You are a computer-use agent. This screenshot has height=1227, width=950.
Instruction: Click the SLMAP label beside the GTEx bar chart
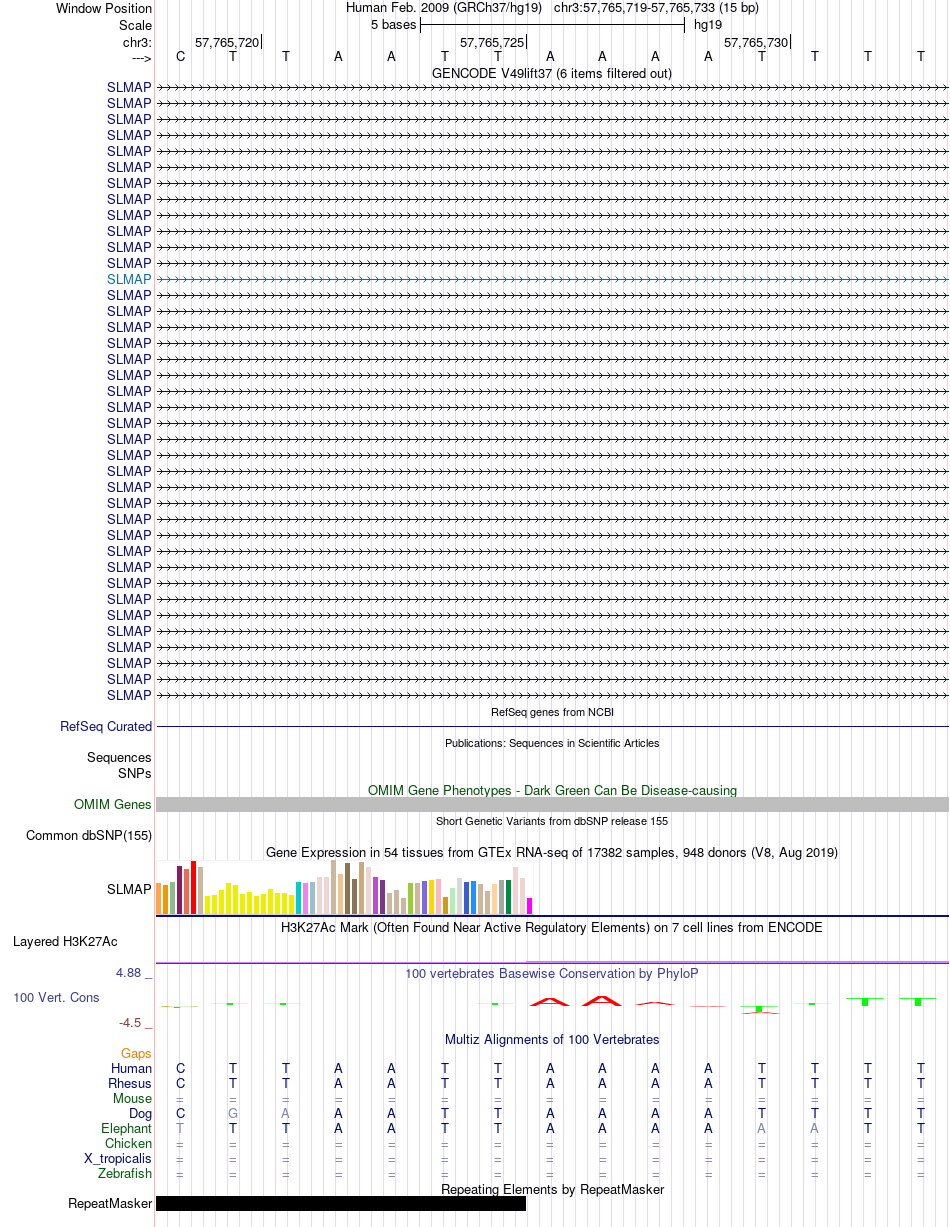(129, 889)
